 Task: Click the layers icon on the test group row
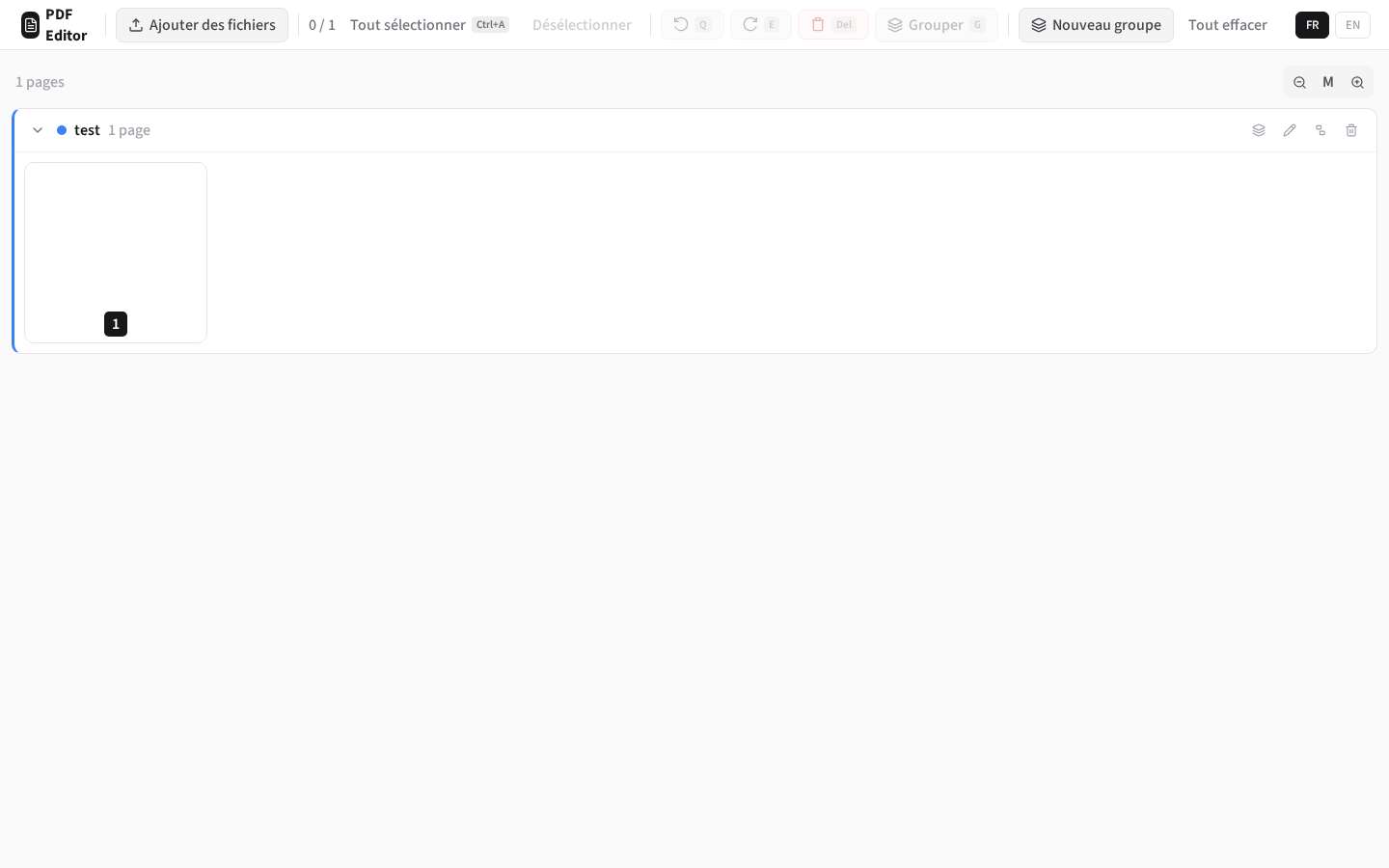click(1259, 130)
